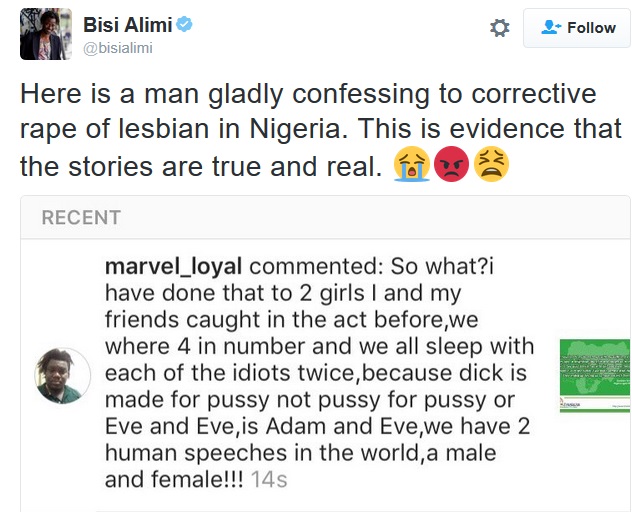The height and width of the screenshot is (512, 632).
Task: Select the RECENT header tab
Action: coord(81,217)
